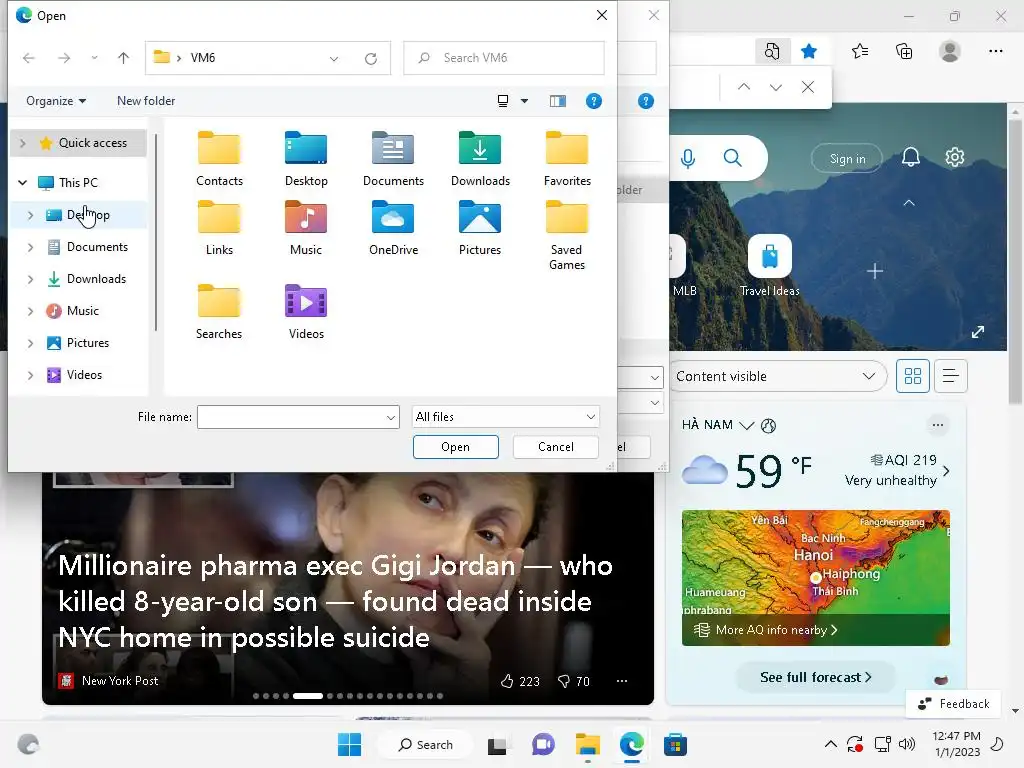Click the Cancel button
This screenshot has width=1024, height=768.
(556, 447)
